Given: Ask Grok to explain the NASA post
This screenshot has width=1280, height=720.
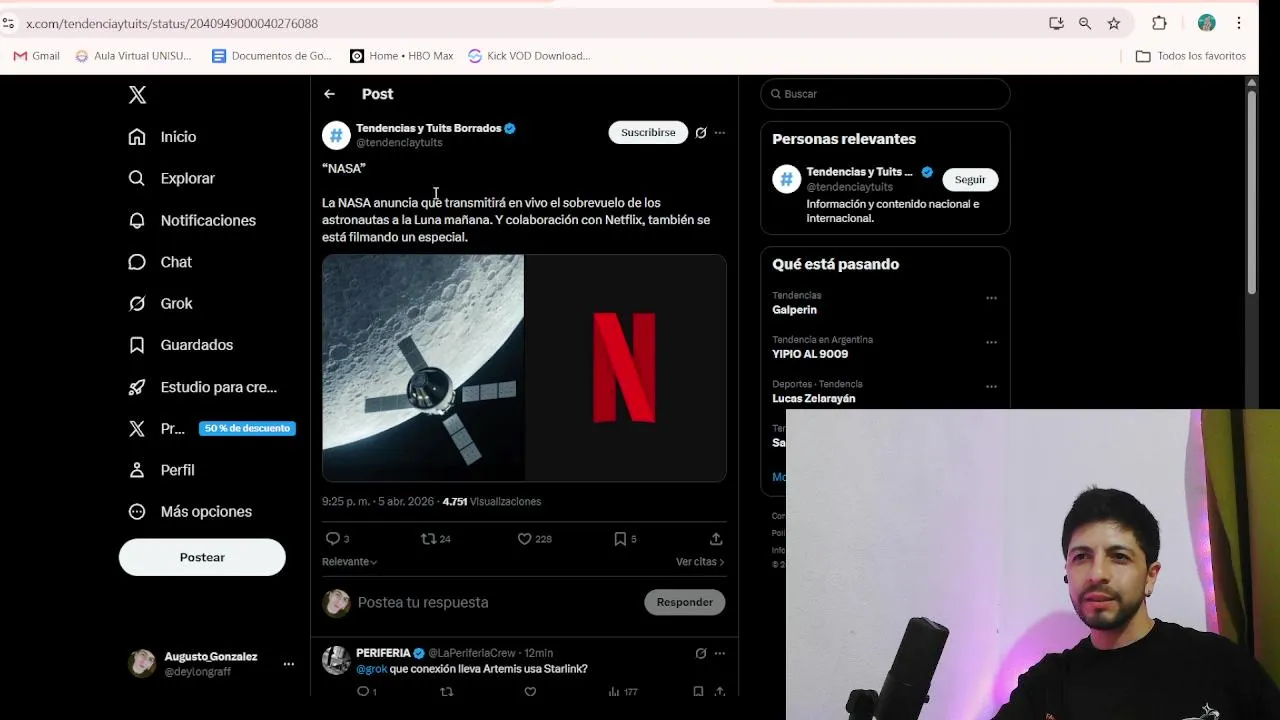Looking at the screenshot, I should coord(701,133).
